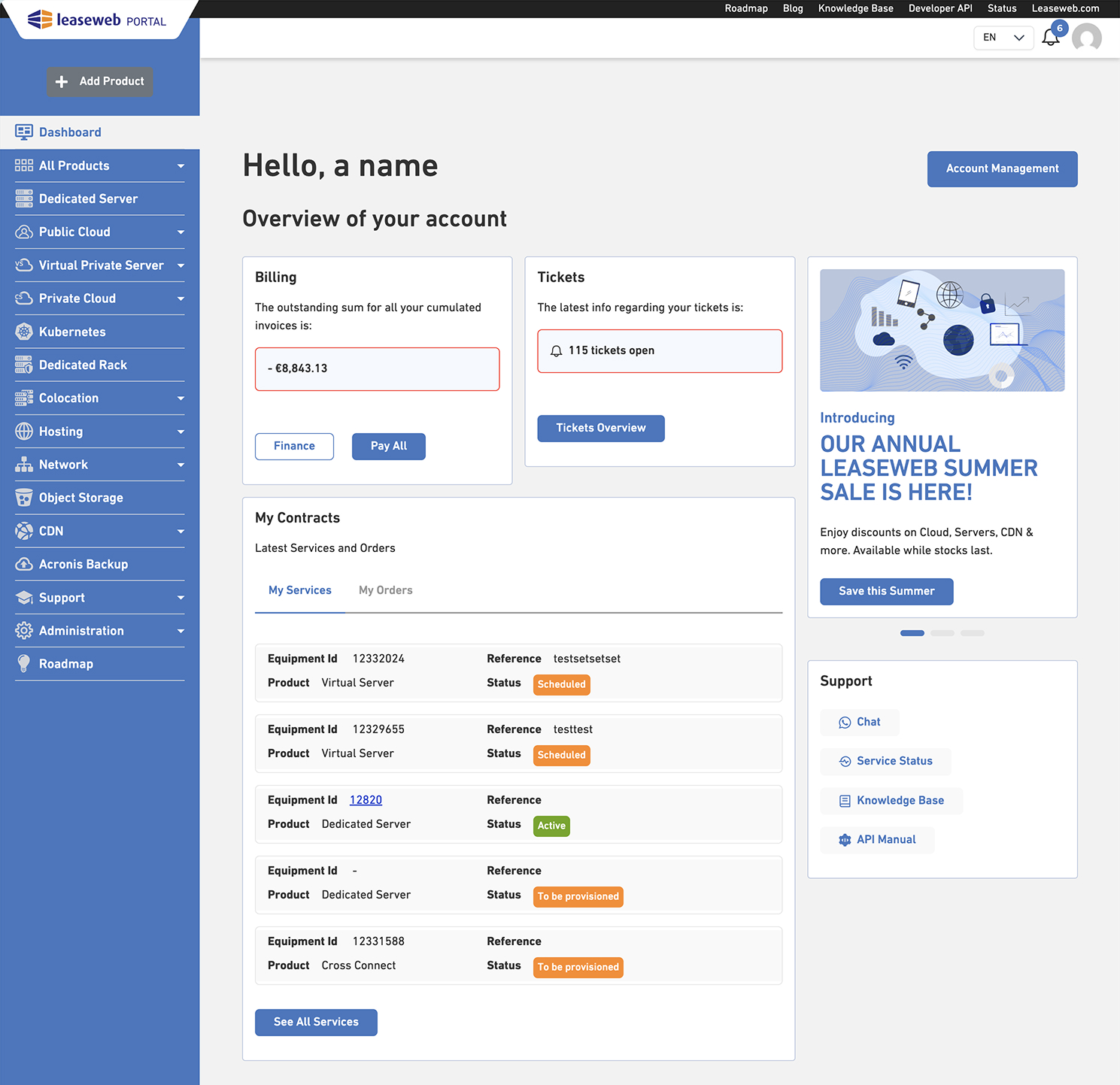Screen dimensions: 1120x1085
Task: Click the Network topology icon
Action: click(24, 465)
